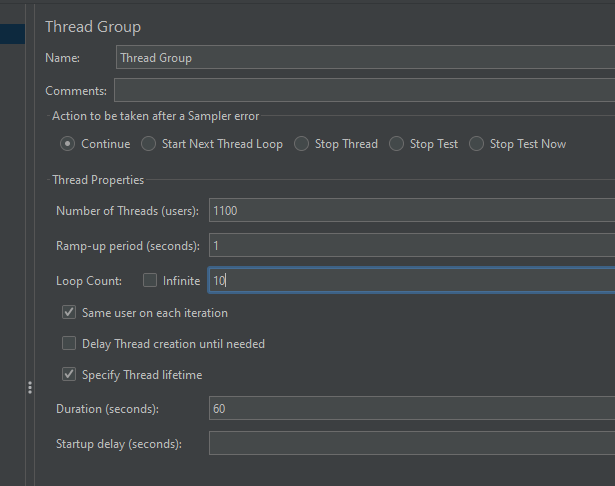
Task: Uncheck Same user on each iteration
Action: 69,312
